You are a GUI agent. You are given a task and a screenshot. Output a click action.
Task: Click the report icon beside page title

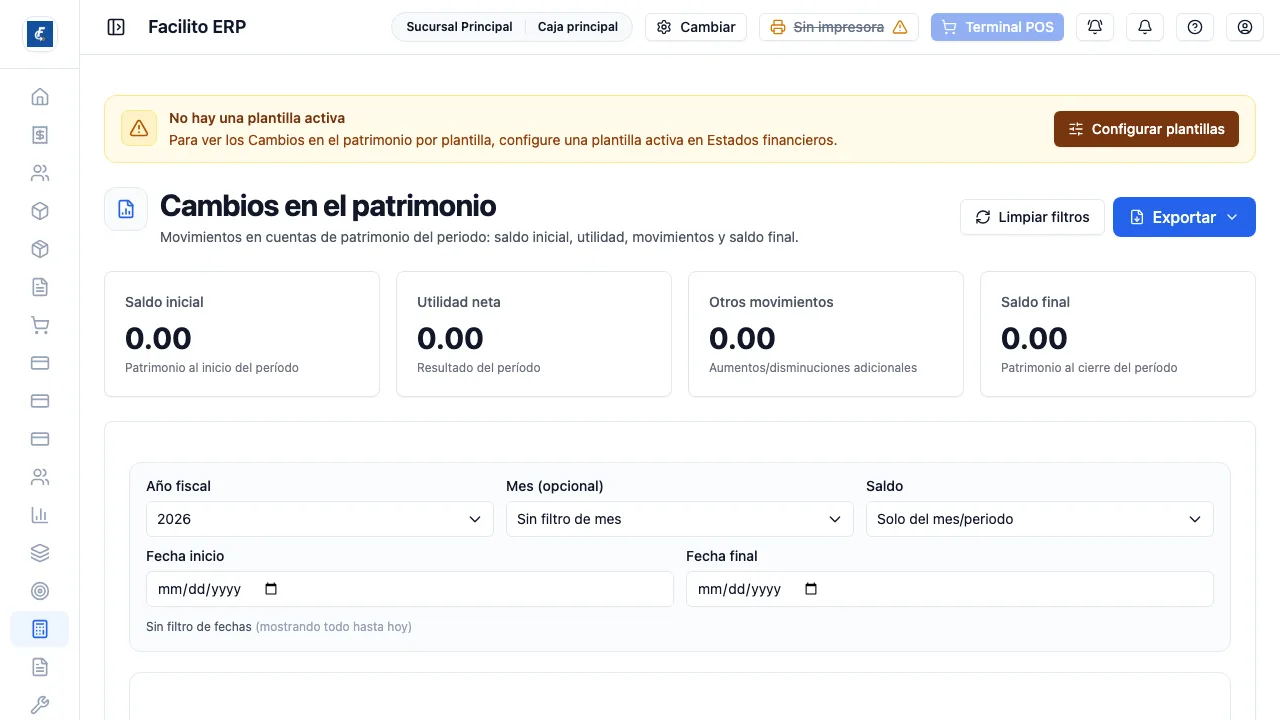click(126, 209)
